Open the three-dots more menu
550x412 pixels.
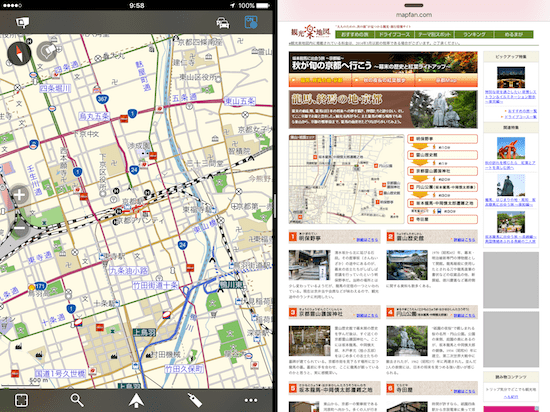pyautogui.click(x=251, y=400)
